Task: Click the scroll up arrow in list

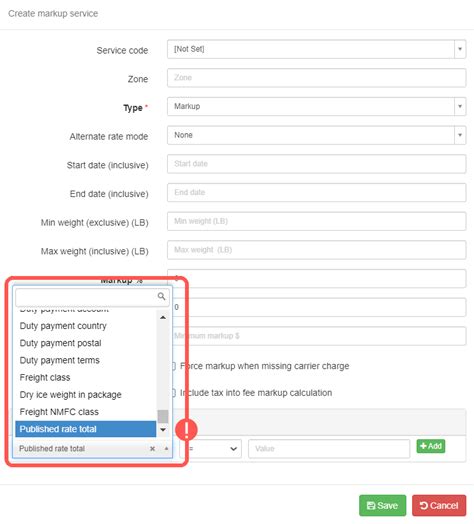Action: tap(163, 317)
